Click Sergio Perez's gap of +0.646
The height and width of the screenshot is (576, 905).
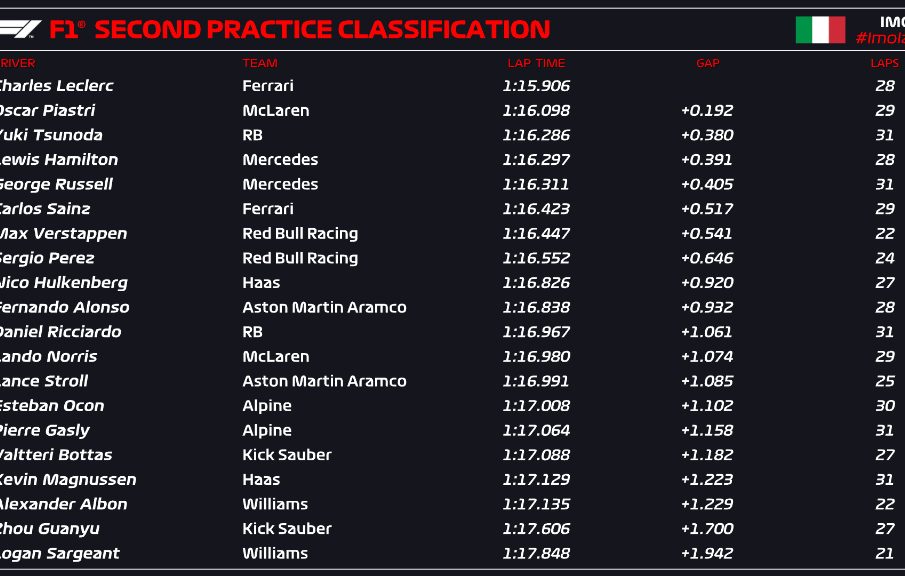[x=707, y=258]
